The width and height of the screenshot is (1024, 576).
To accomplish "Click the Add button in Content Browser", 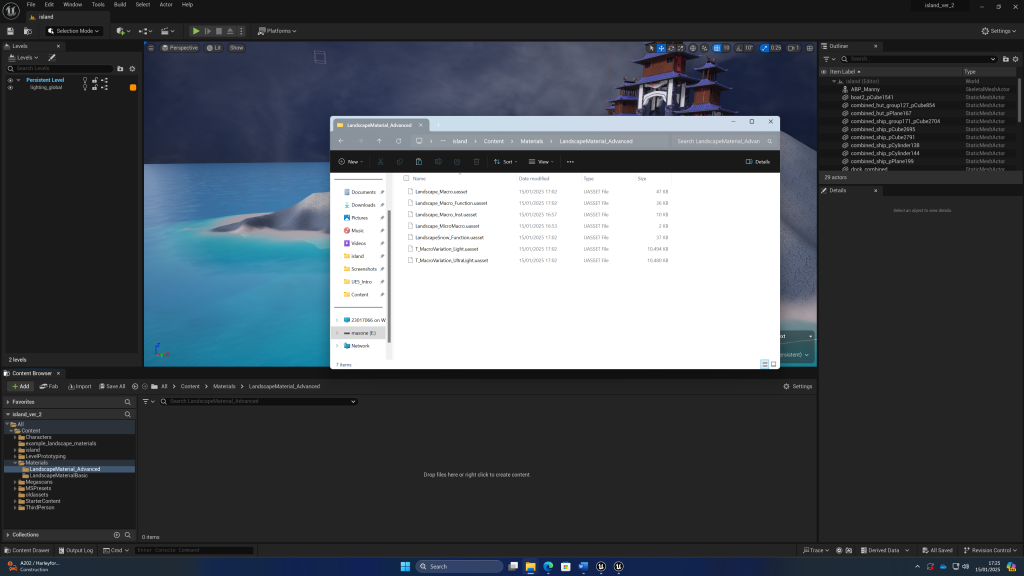I will [x=20, y=387].
